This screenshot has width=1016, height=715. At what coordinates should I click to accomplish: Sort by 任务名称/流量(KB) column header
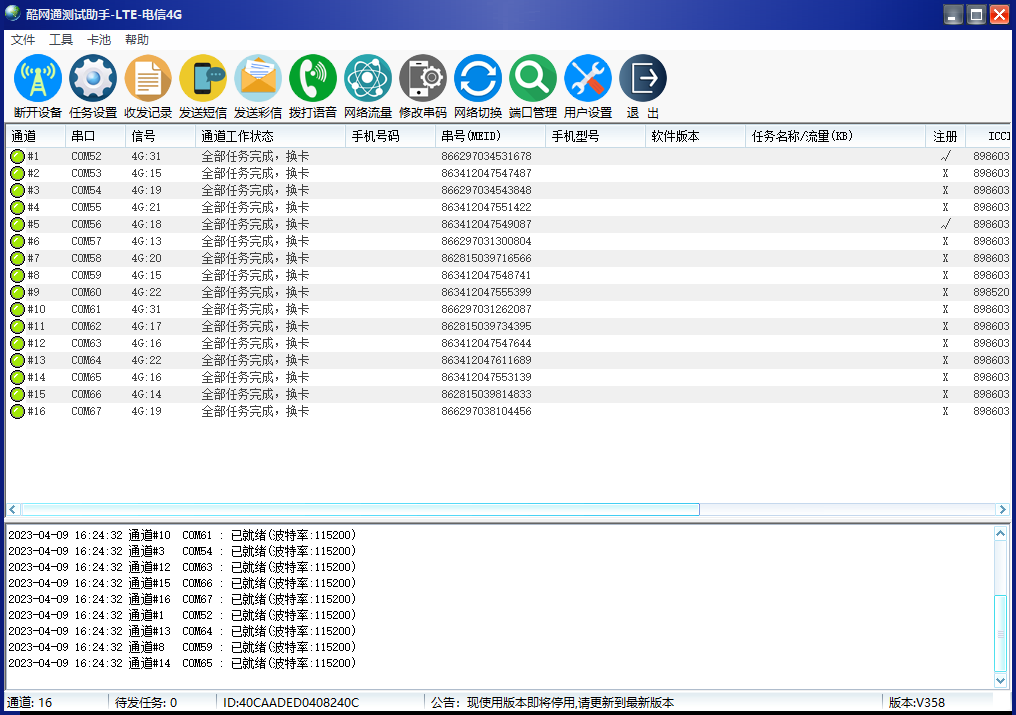835,136
